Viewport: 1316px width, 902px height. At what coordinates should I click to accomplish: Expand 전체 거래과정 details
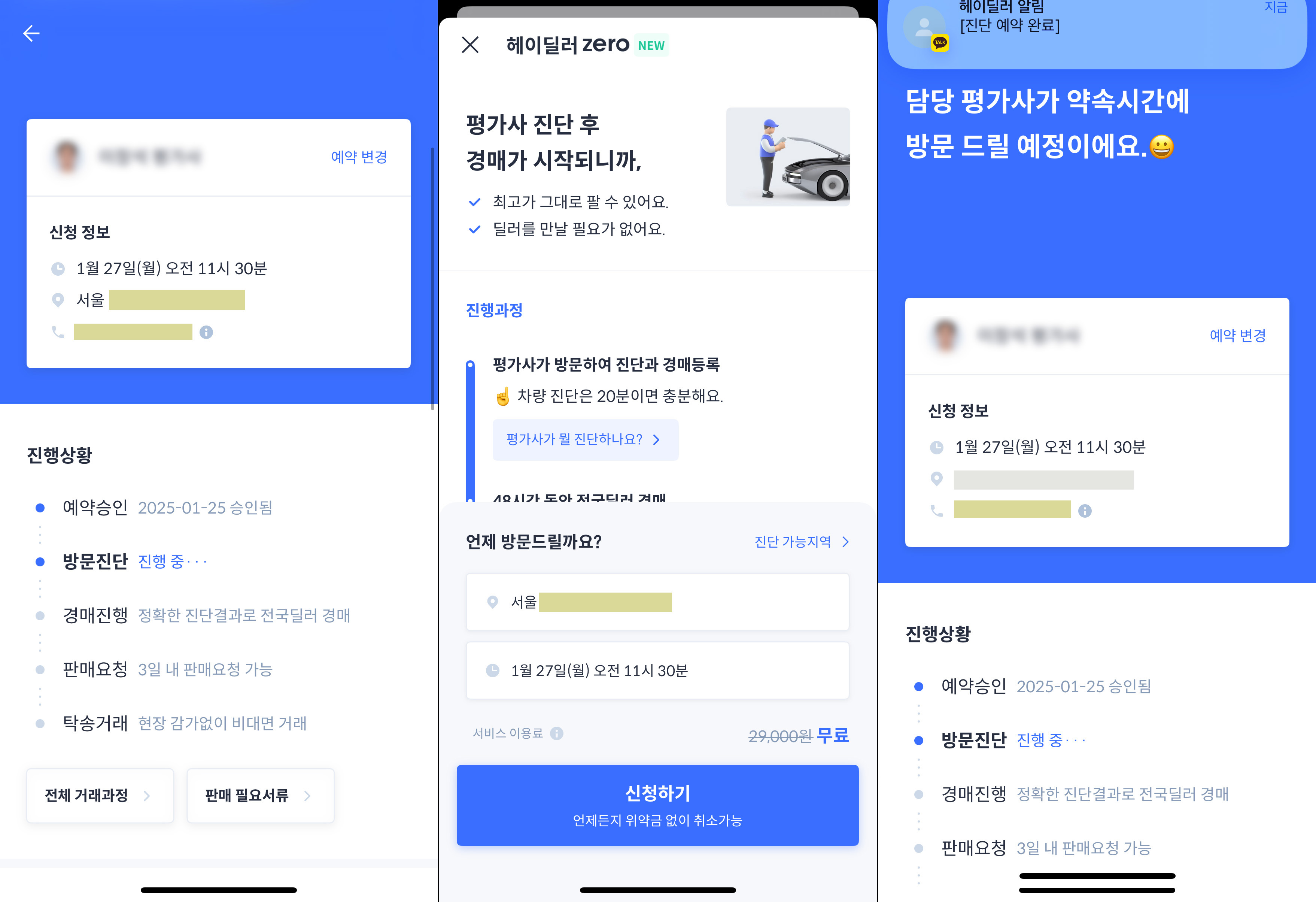tap(100, 796)
